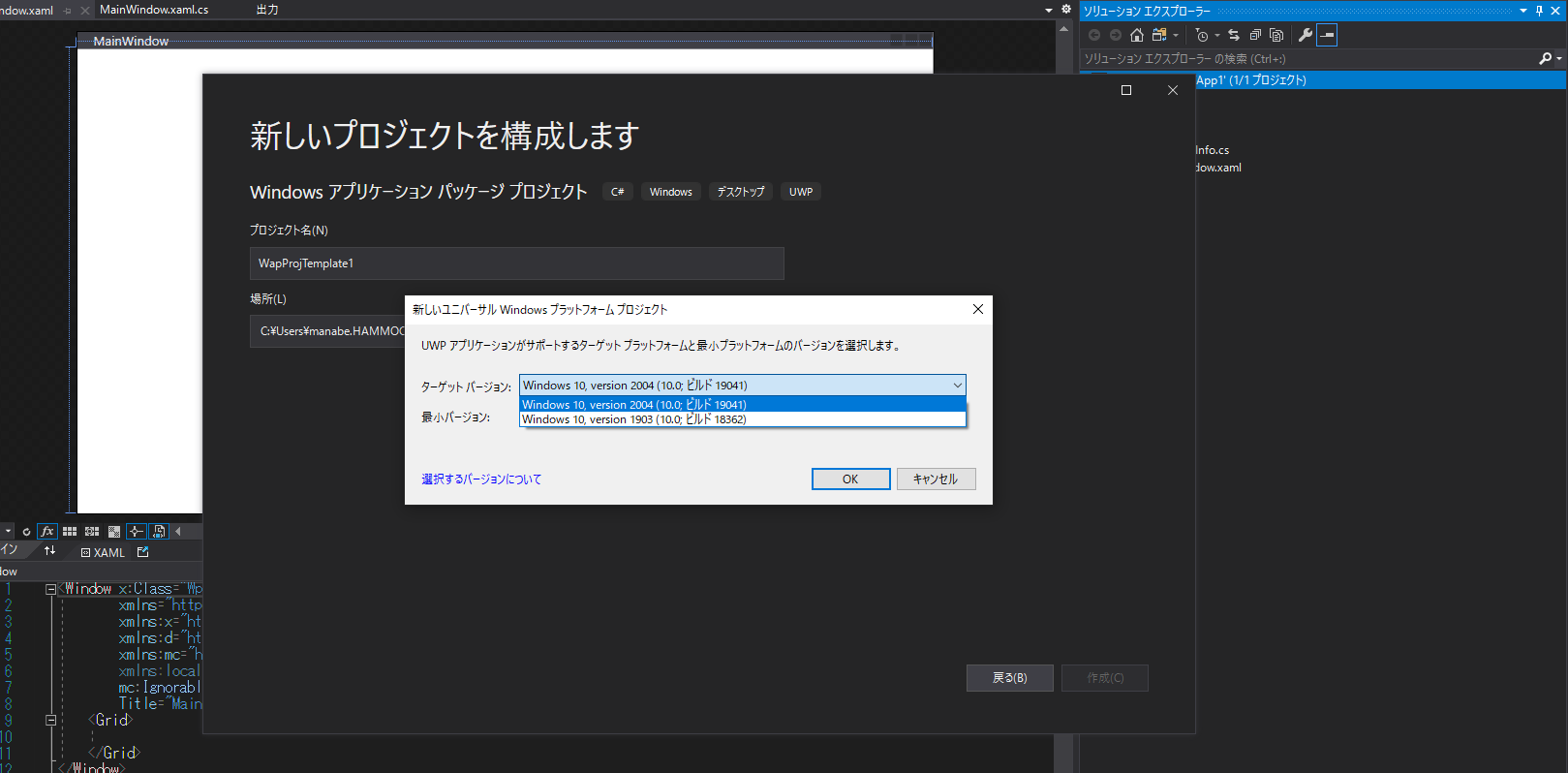Toggle snap-to-gridlines icon in designer toolbar

(x=92, y=531)
